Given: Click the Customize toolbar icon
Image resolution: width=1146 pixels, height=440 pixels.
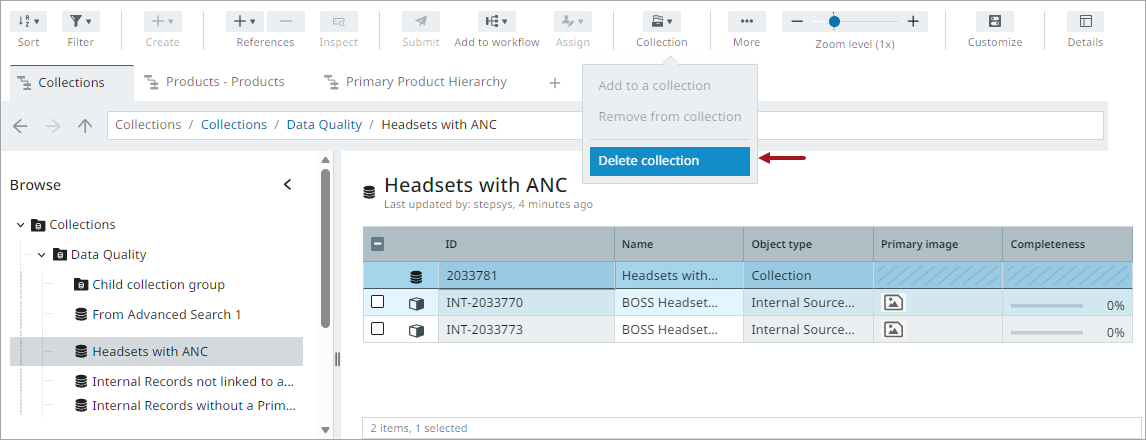Looking at the screenshot, I should click(994, 21).
